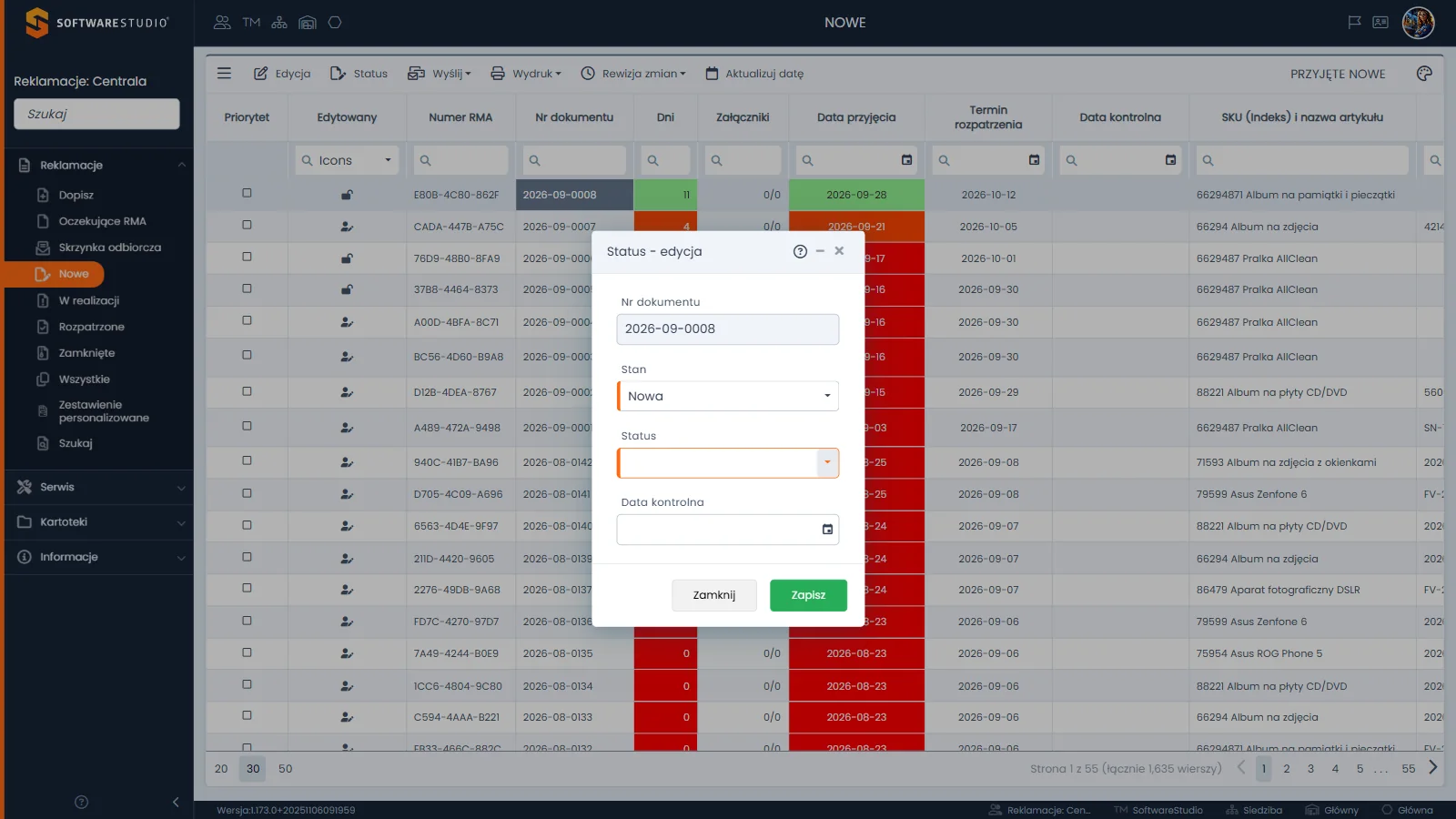Click Edycja in the toolbar
Viewport: 1456px width, 819px height.
[x=282, y=74]
